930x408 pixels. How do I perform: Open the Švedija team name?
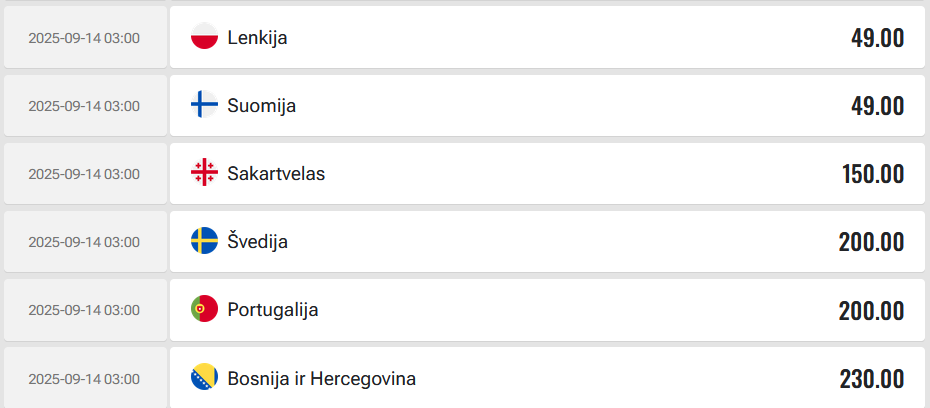(257, 242)
